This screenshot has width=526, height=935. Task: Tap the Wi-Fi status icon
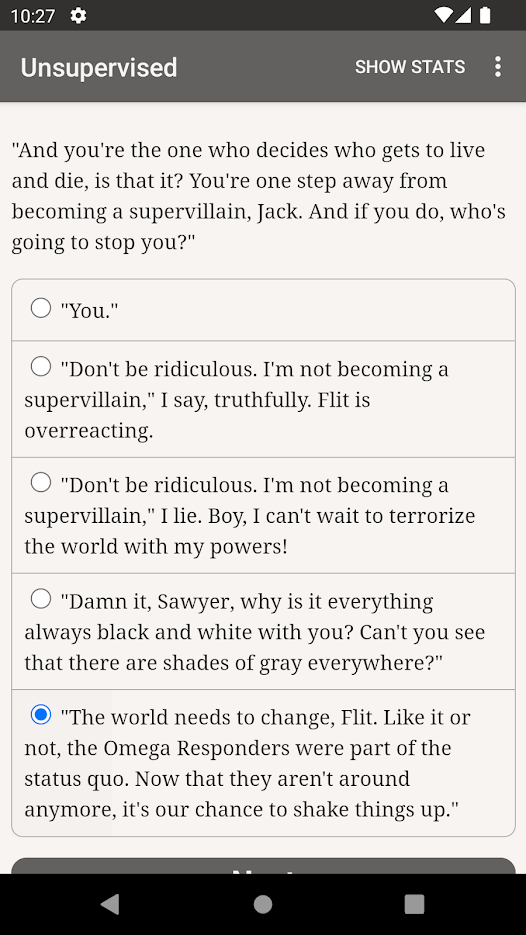tap(443, 15)
